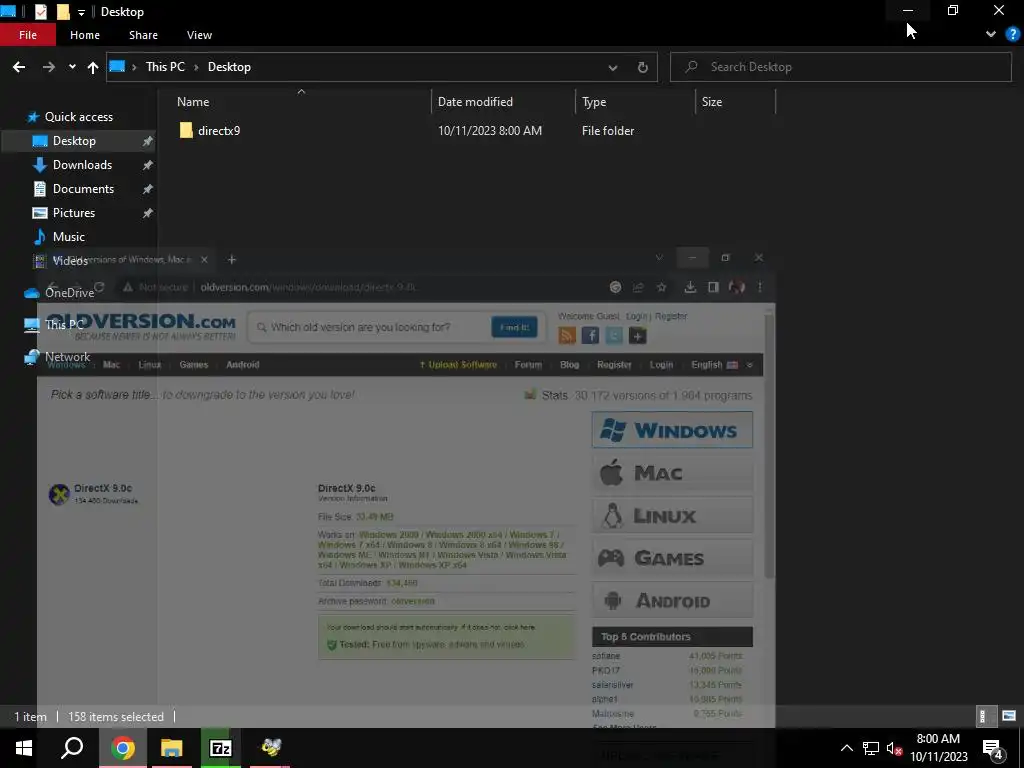Open Android menu on Oldversion navbar
1024x768 pixels.
[242, 364]
